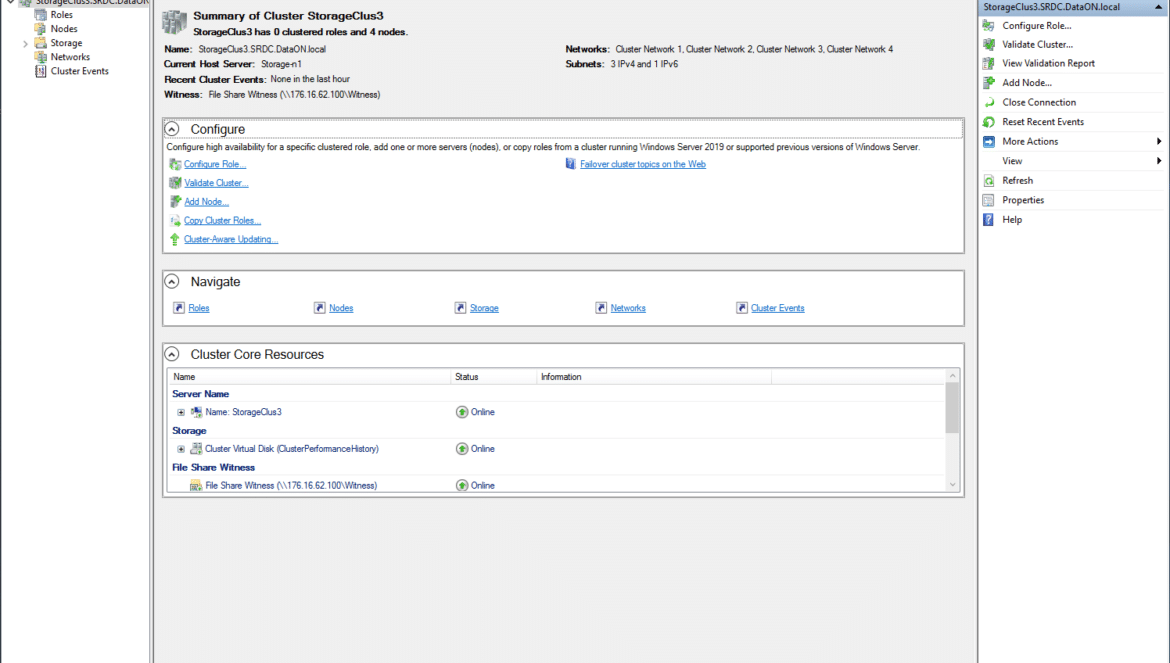Collapse the Navigate section

(172, 281)
